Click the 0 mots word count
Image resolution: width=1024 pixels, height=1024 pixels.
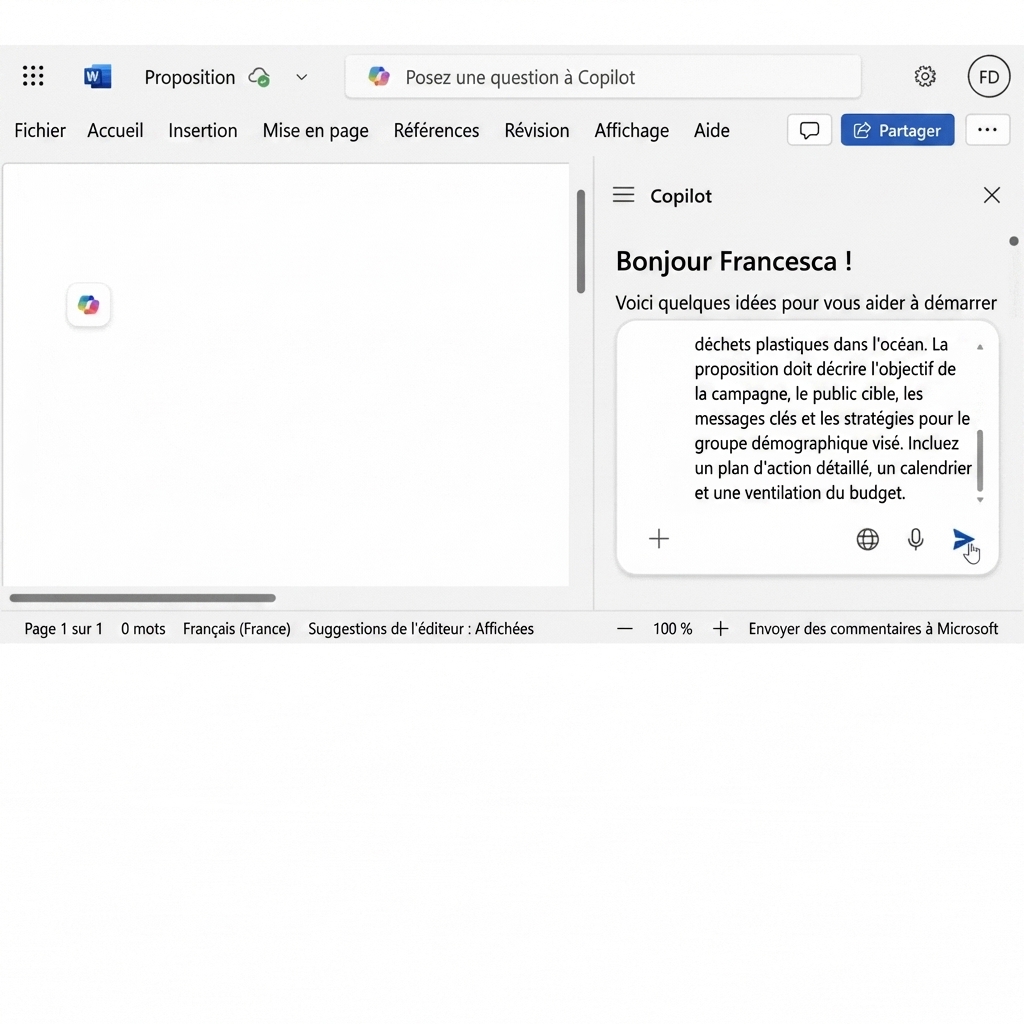point(143,628)
